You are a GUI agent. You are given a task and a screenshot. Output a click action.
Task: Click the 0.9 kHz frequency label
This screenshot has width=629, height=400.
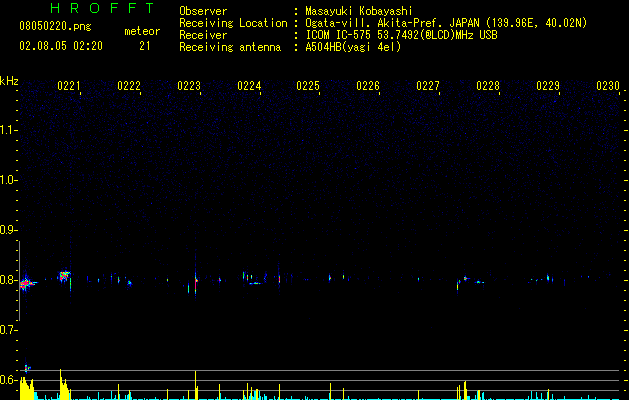click(8, 230)
